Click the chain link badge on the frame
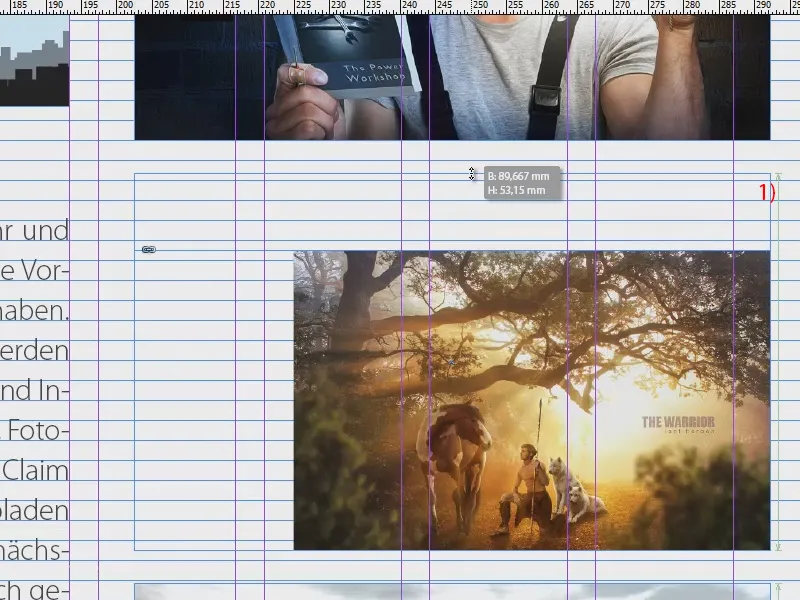The width and height of the screenshot is (800, 600). 148,249
